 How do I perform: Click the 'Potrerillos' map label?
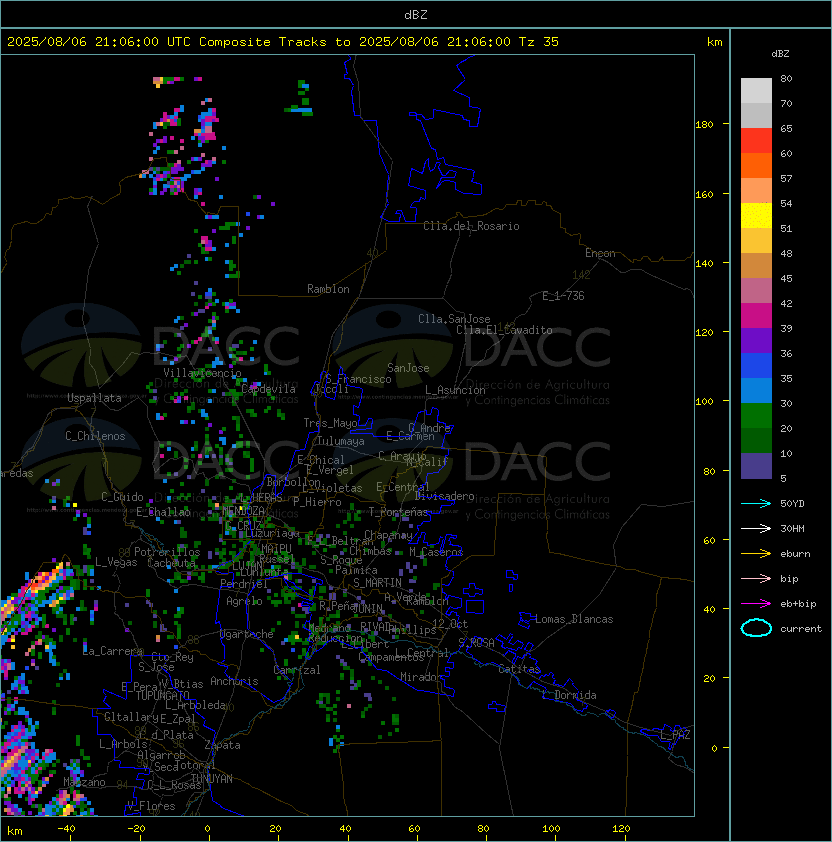click(167, 552)
